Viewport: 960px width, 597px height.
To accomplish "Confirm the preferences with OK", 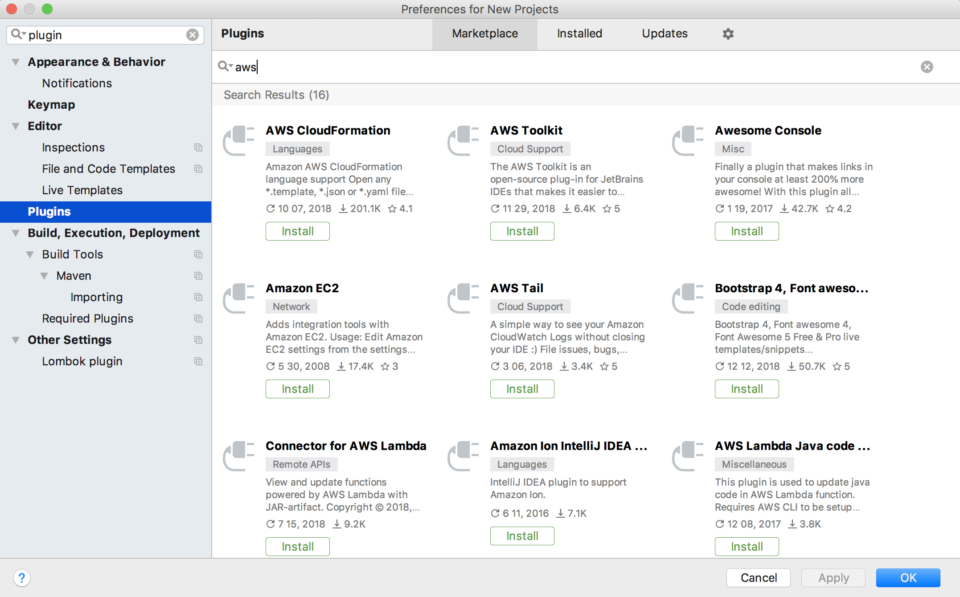I will coord(908,577).
